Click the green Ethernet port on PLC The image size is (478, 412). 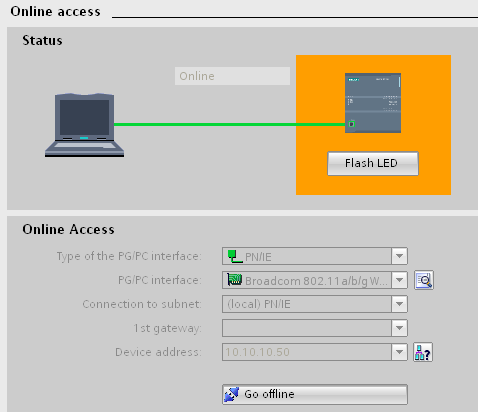(351, 124)
